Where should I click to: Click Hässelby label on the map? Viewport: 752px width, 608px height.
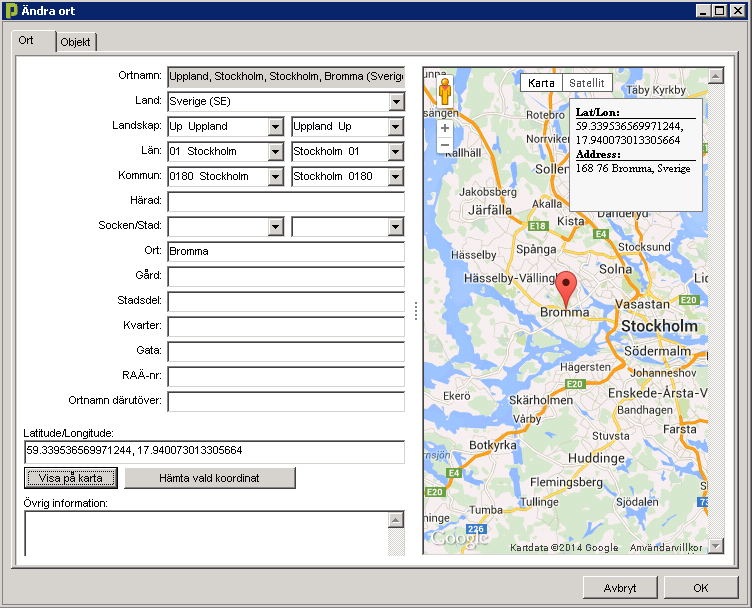click(x=473, y=255)
